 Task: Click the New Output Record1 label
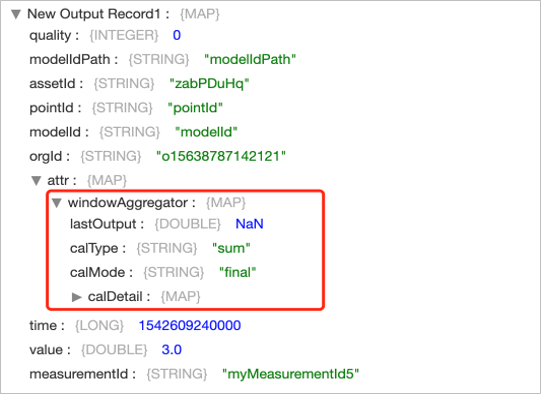(x=94, y=14)
